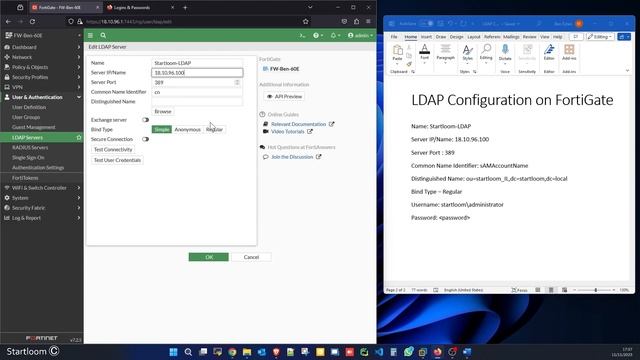Image resolution: width=640 pixels, height=360 pixels.
Task: Open RADIUS Servers page
Action: [x=30, y=147]
